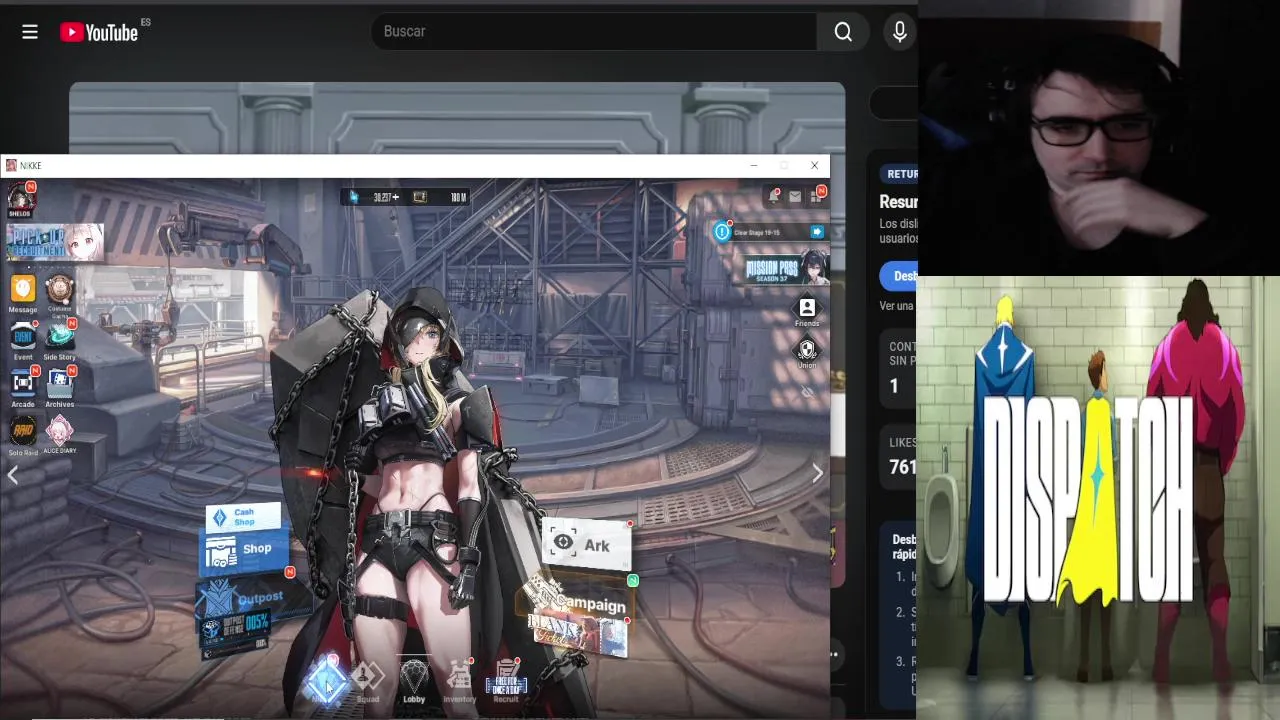Check the 180M credits counter

(440, 197)
